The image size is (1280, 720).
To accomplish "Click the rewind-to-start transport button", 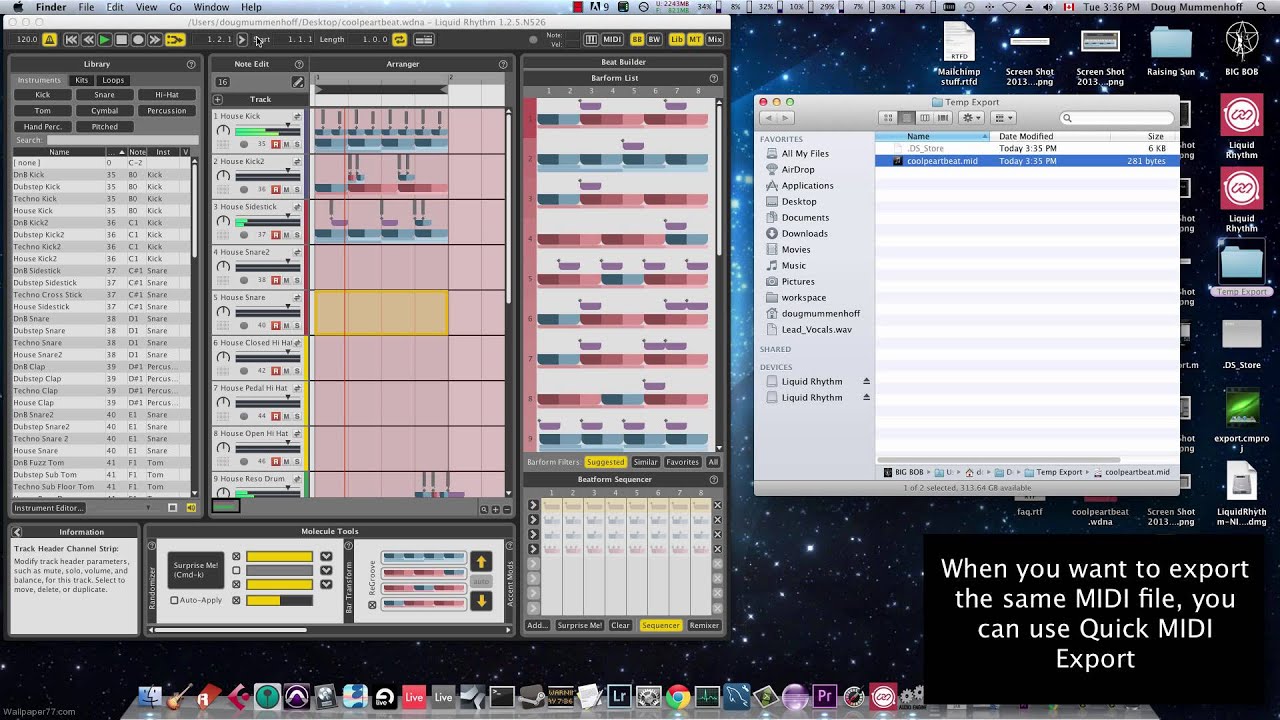I will pyautogui.click(x=70, y=40).
